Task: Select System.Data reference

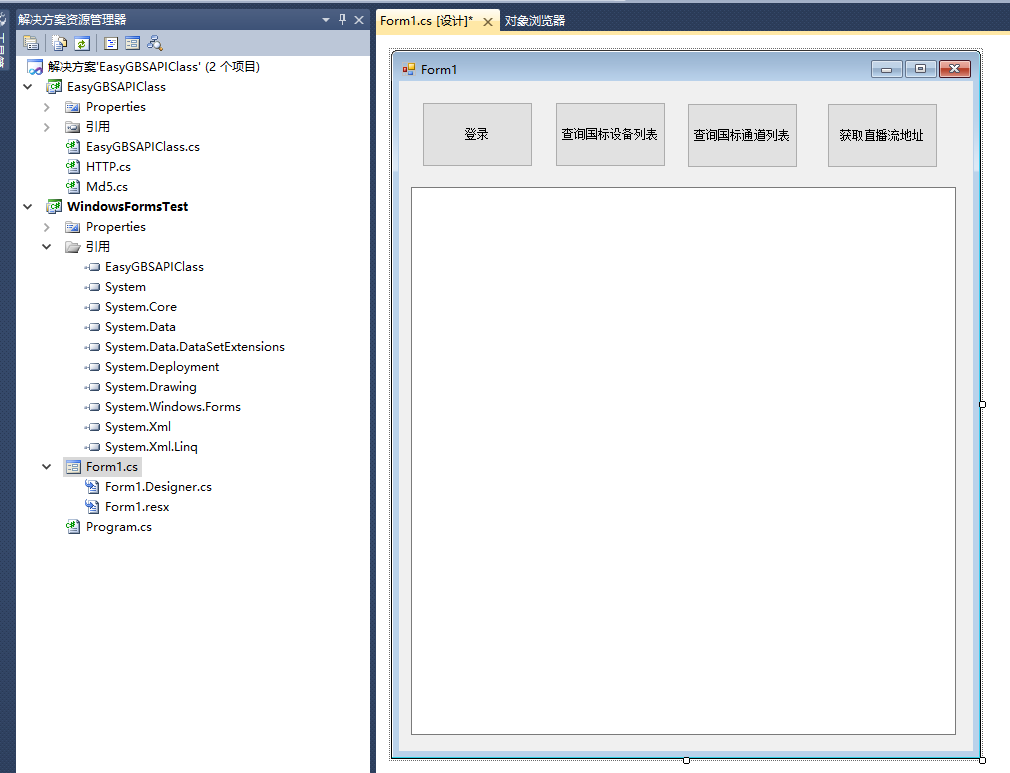Action: coord(140,327)
